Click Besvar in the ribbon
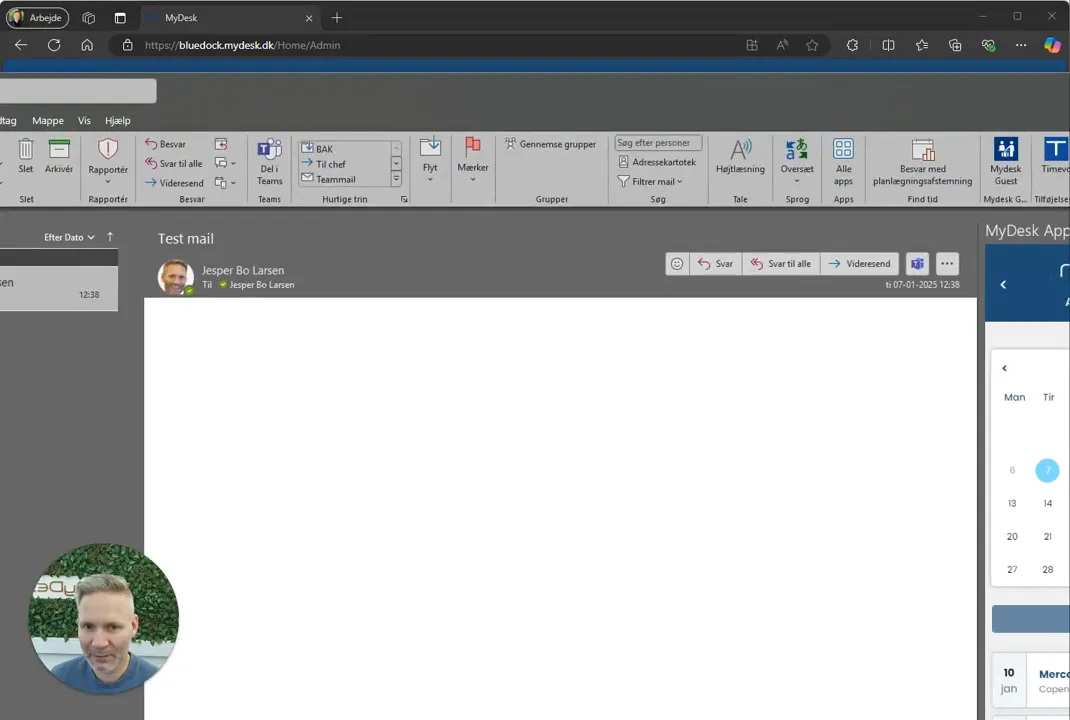1070x720 pixels. (x=165, y=144)
